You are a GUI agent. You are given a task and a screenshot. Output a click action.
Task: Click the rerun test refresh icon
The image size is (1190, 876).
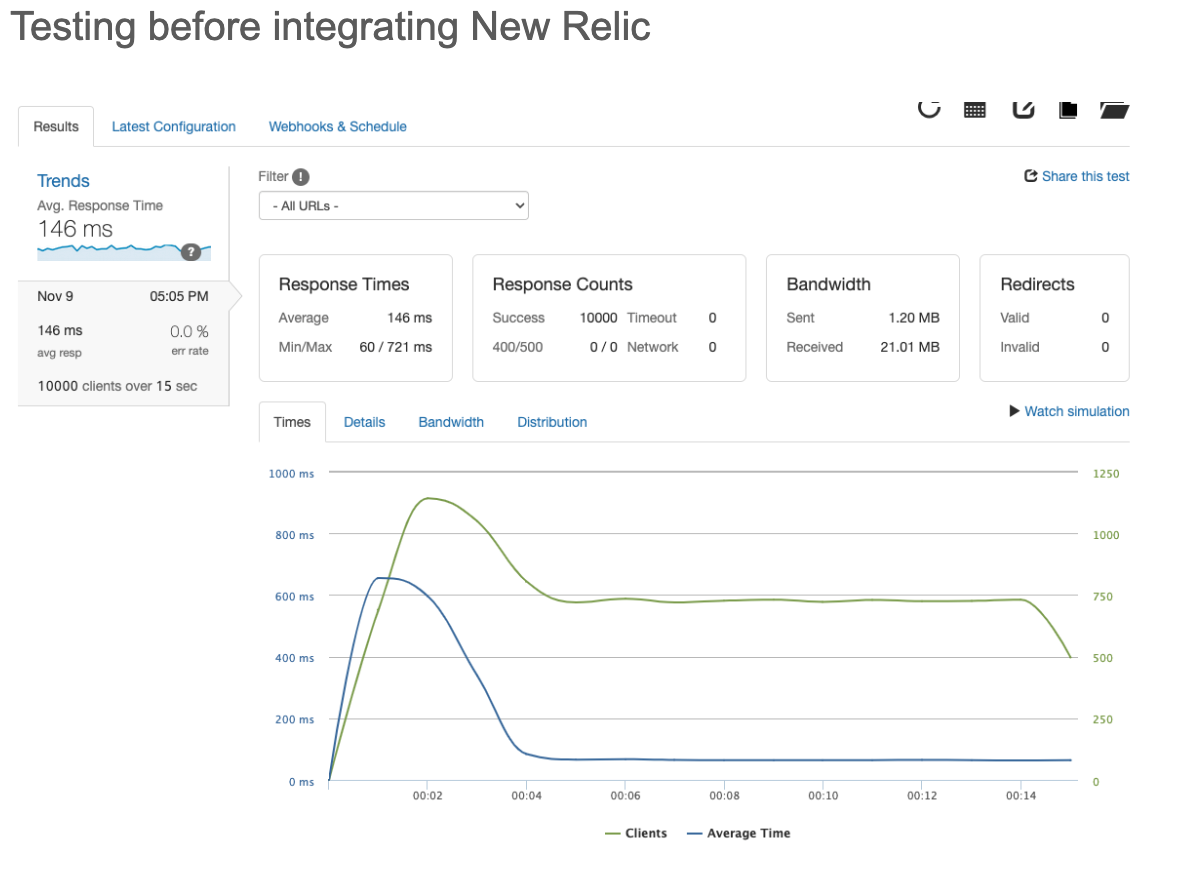tap(929, 109)
